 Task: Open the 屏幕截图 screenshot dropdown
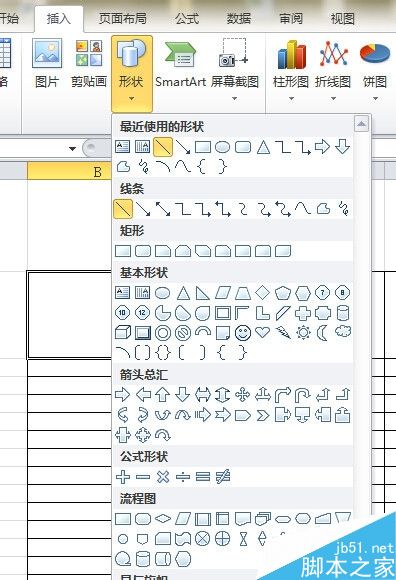[x=234, y=70]
